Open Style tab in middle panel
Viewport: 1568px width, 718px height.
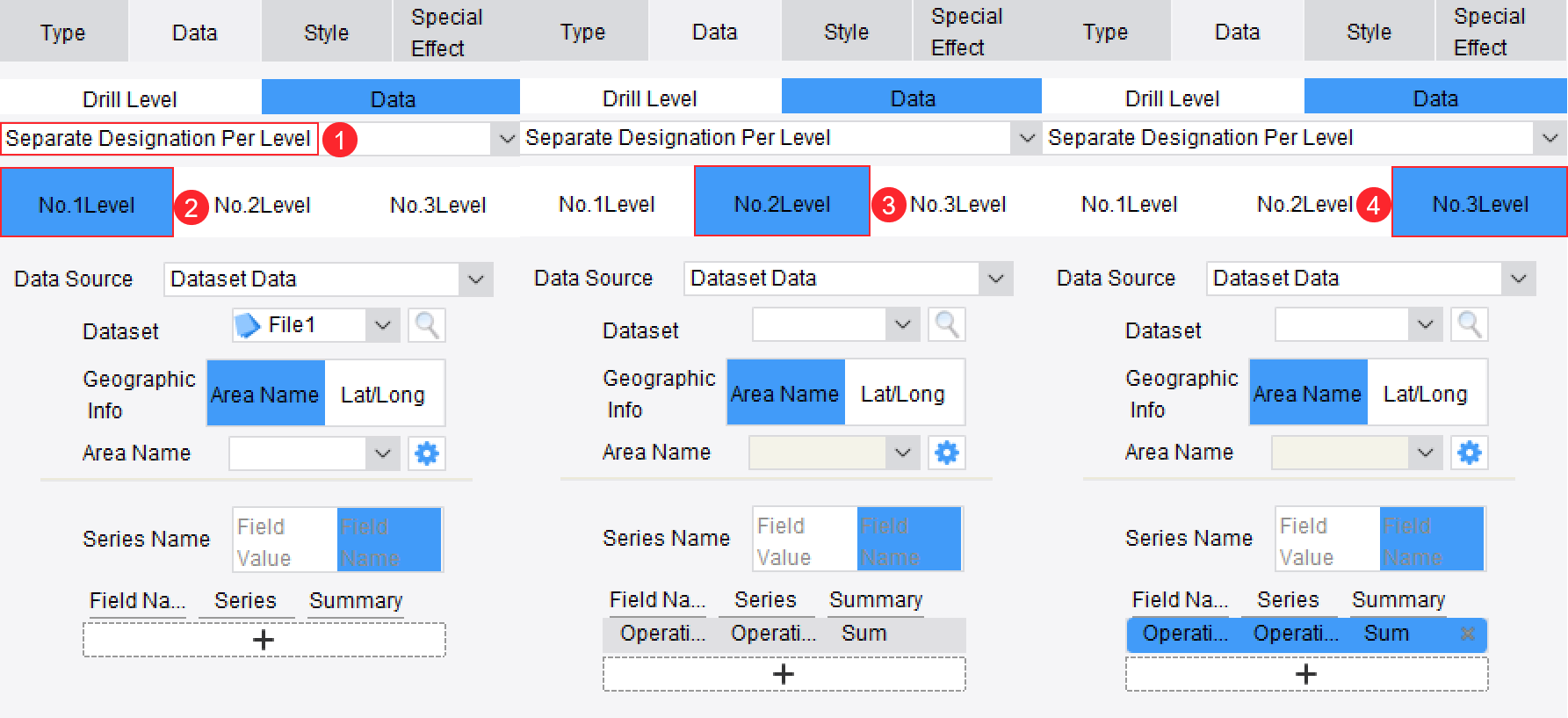point(847,32)
